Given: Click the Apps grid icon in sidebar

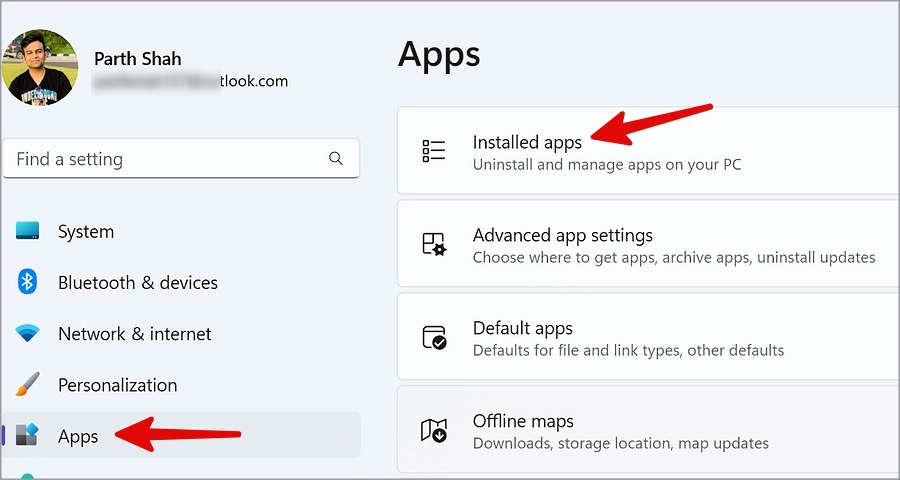Looking at the screenshot, I should tap(27, 435).
